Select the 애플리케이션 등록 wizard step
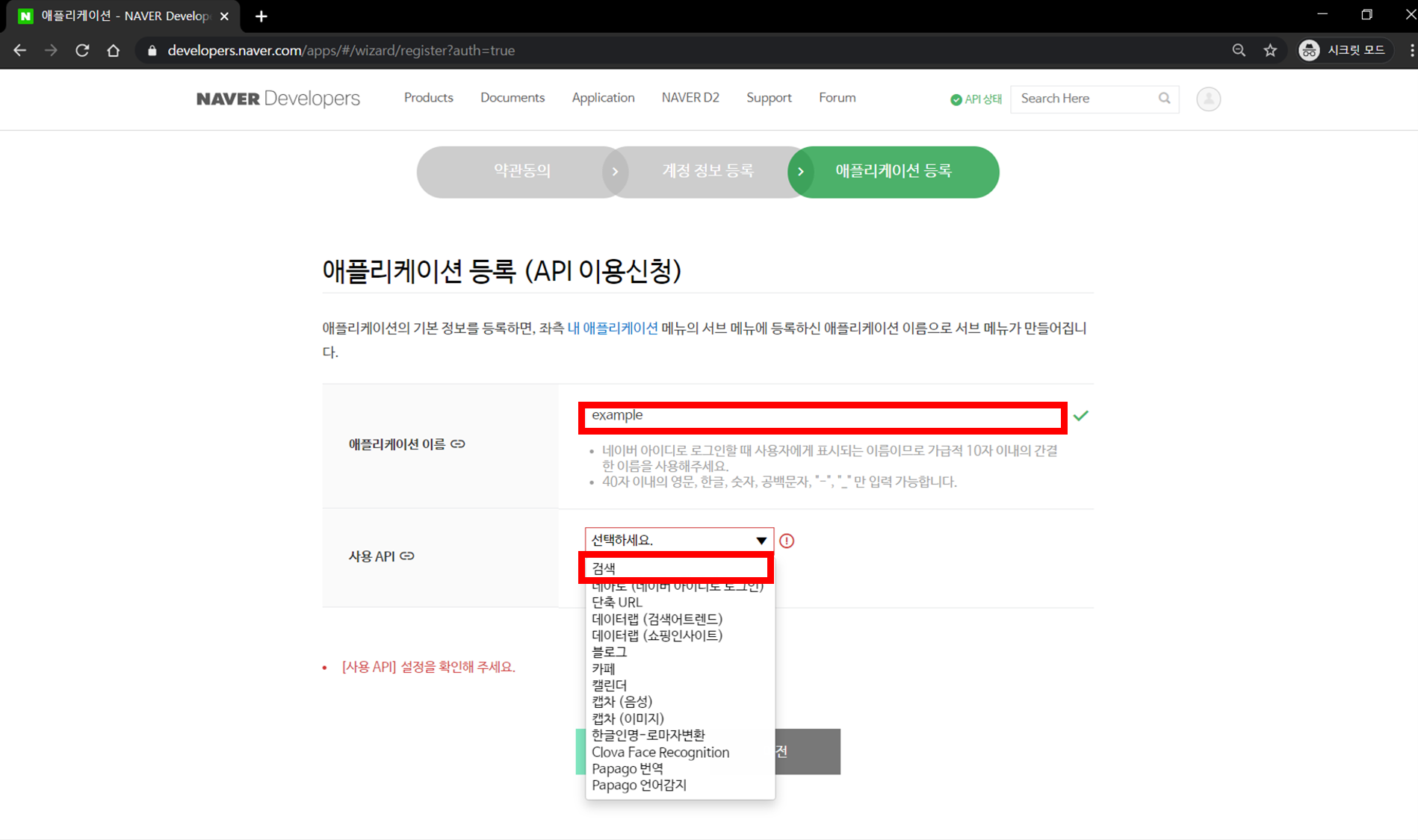Screen dimensions: 1418x840 893,171
